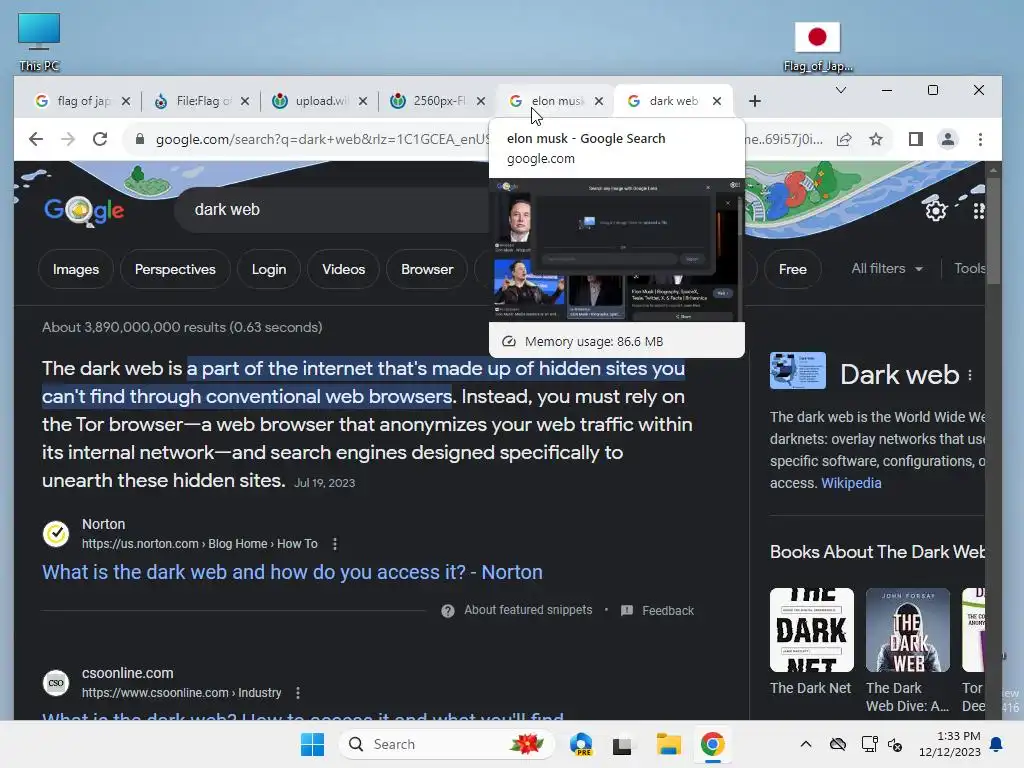Image resolution: width=1024 pixels, height=768 pixels.
Task: Open Chrome side panel
Action: coord(916,139)
